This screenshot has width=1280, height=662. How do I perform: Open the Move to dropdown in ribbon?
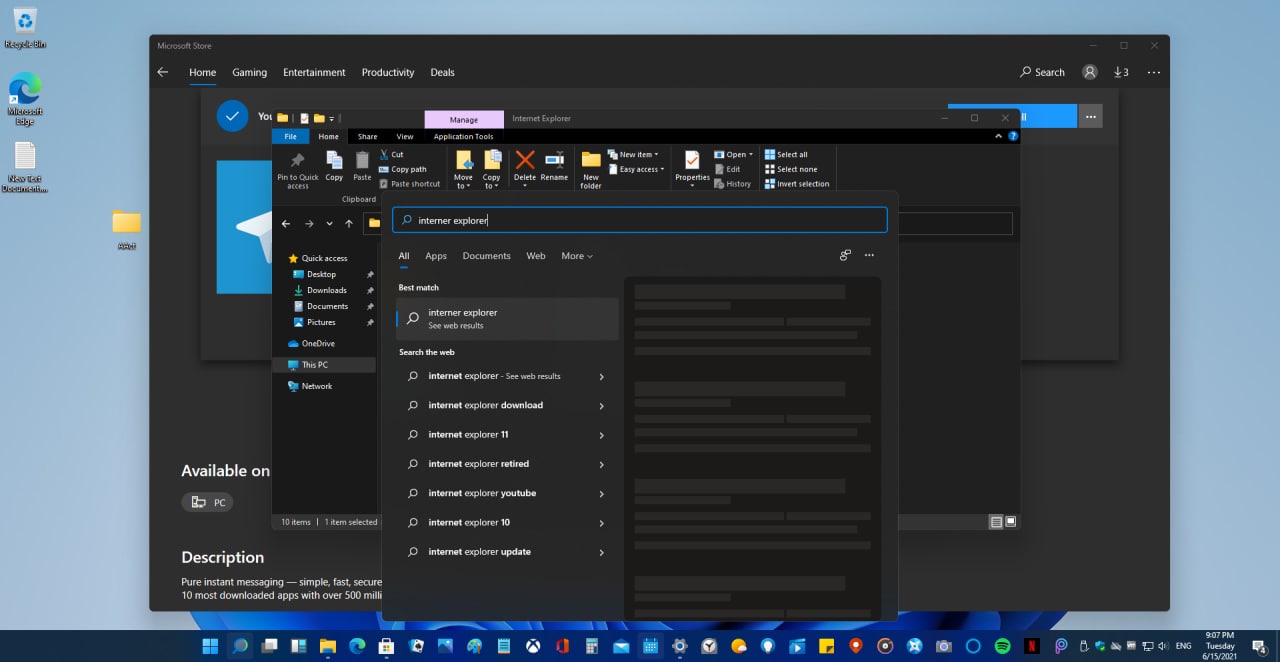[x=463, y=170]
